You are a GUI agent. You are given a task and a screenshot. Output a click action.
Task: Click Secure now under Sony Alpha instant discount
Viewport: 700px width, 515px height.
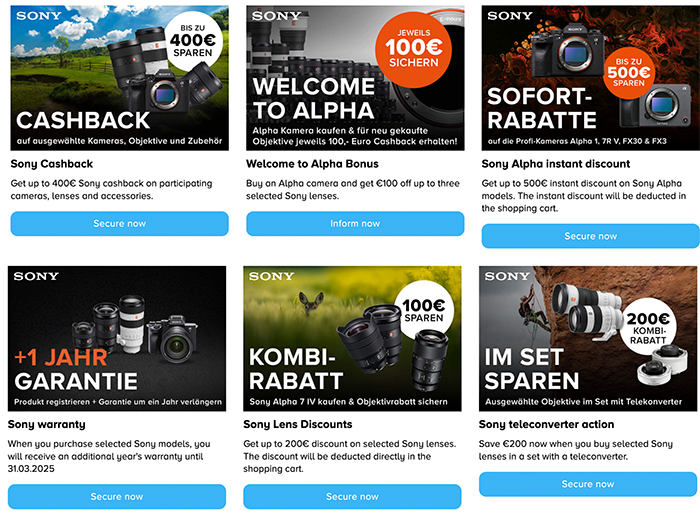click(x=591, y=236)
